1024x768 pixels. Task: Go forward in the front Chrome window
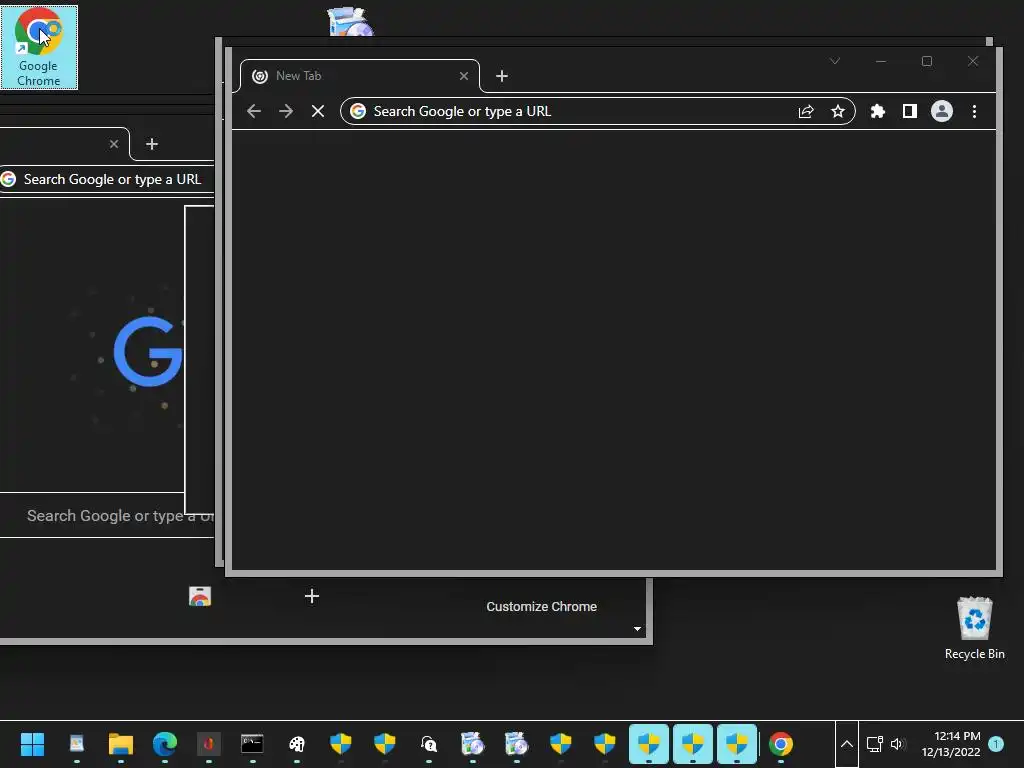click(286, 111)
